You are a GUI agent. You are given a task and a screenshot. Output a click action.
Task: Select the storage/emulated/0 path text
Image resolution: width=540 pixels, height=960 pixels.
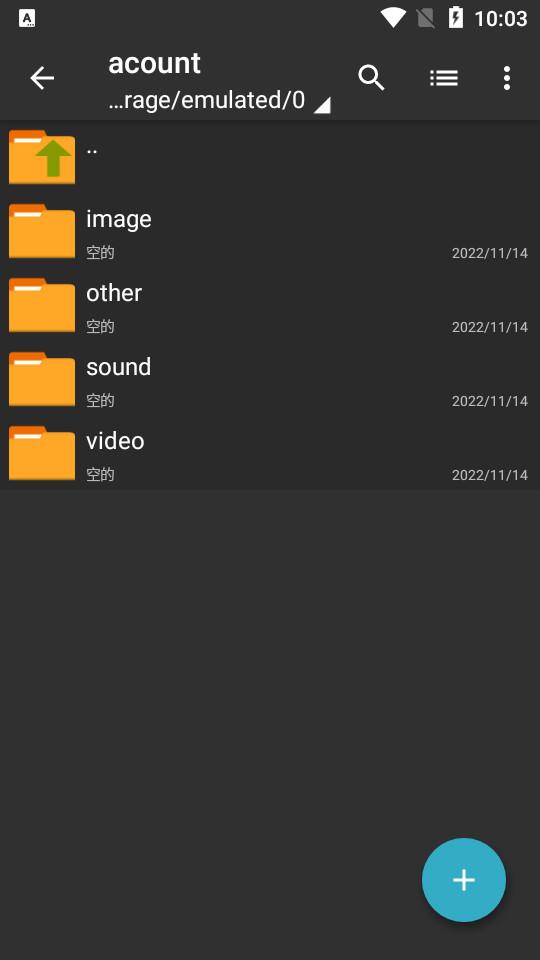(x=206, y=100)
